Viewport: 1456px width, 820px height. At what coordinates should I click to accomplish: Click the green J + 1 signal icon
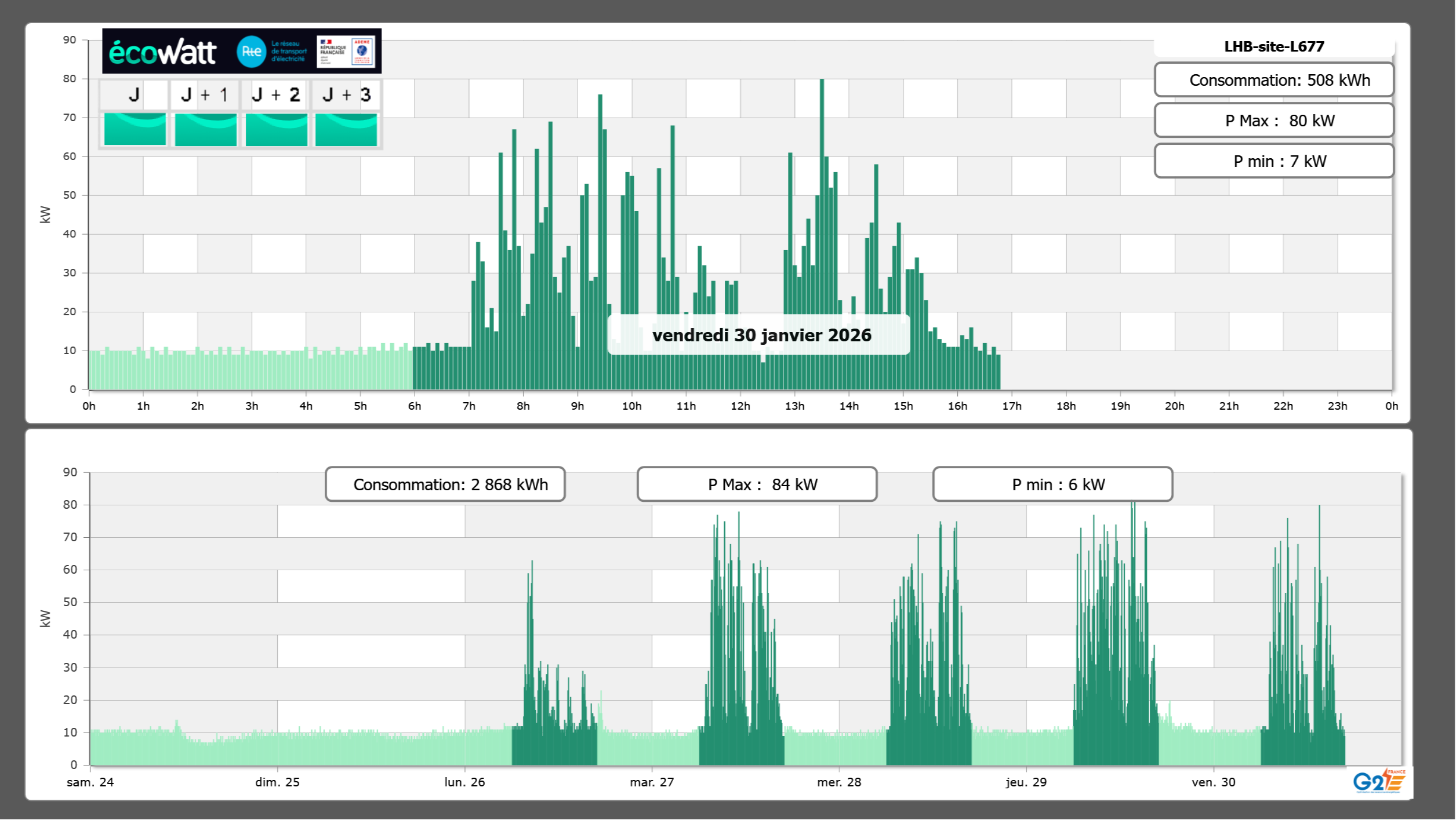pos(206,129)
